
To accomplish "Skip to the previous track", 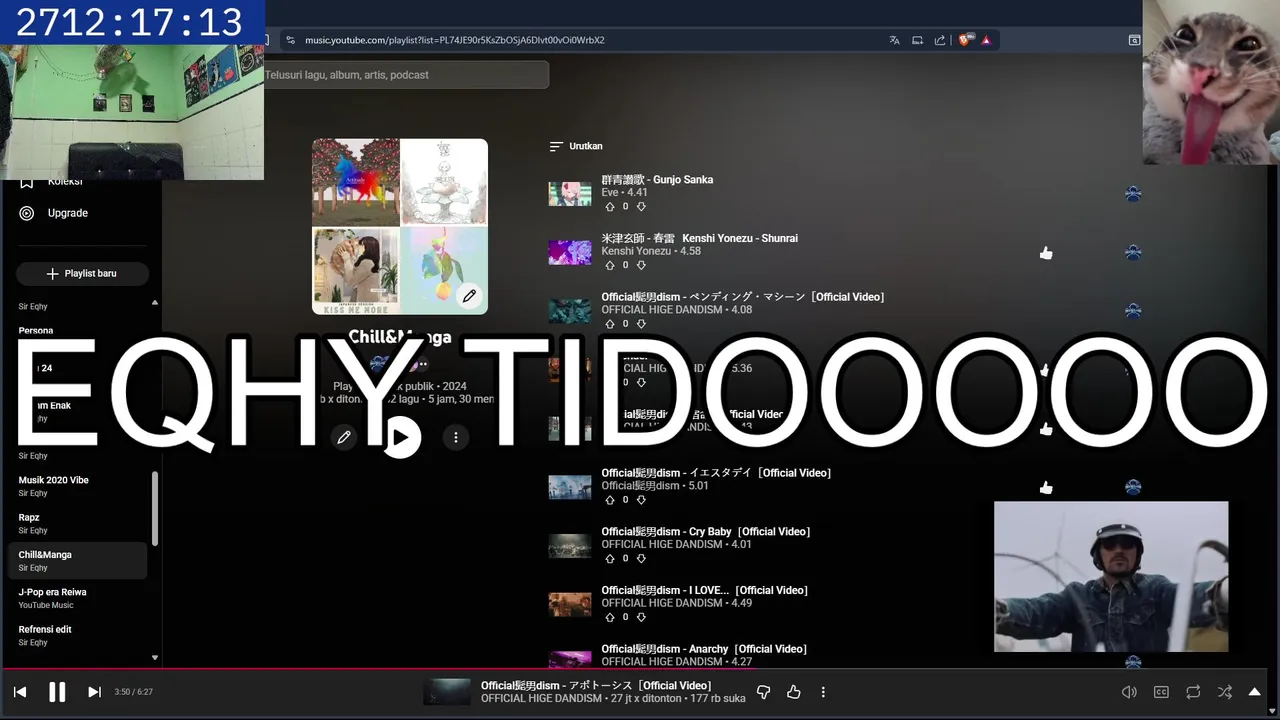I will click(20, 692).
